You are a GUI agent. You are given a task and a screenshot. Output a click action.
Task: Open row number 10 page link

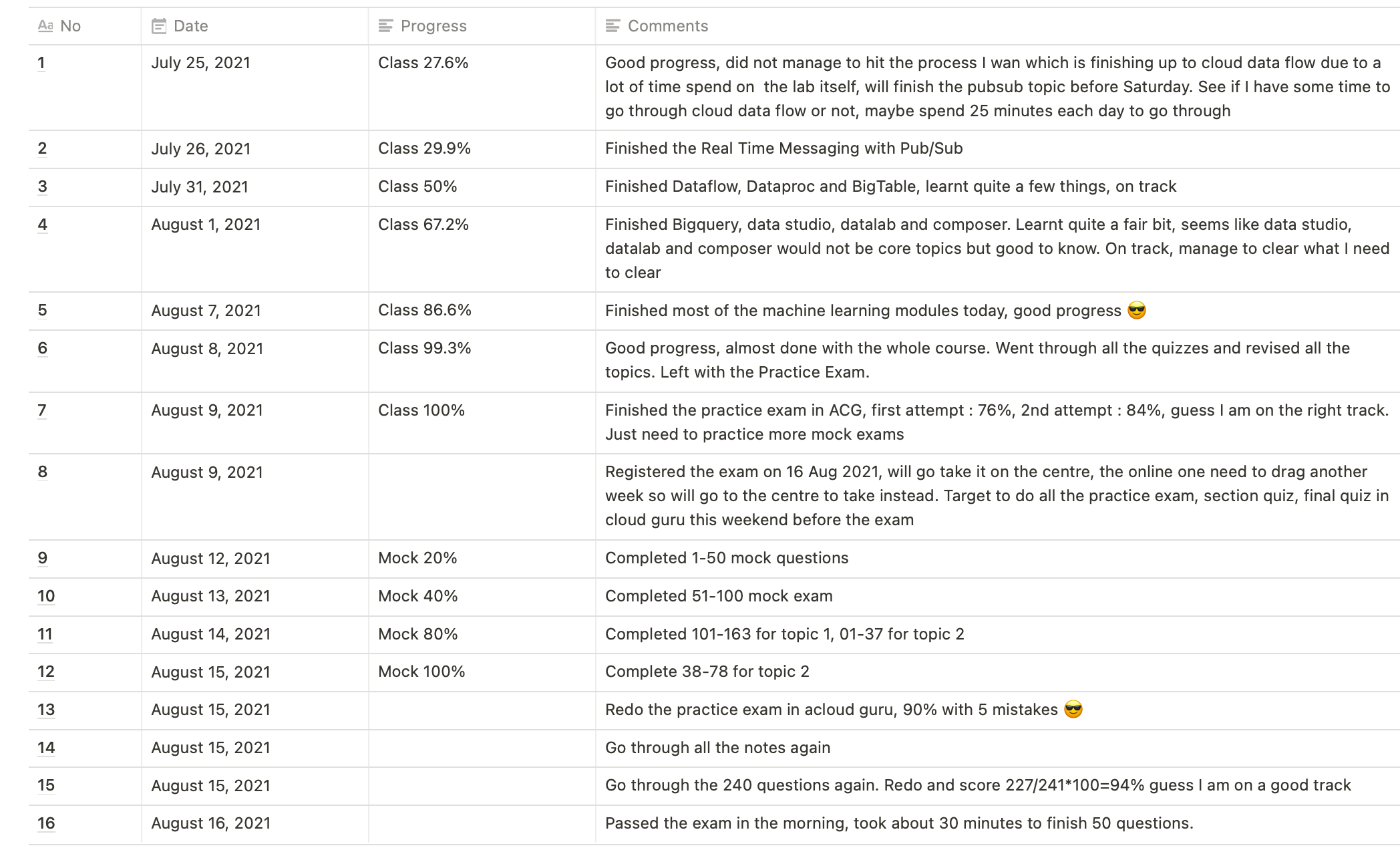pos(46,596)
